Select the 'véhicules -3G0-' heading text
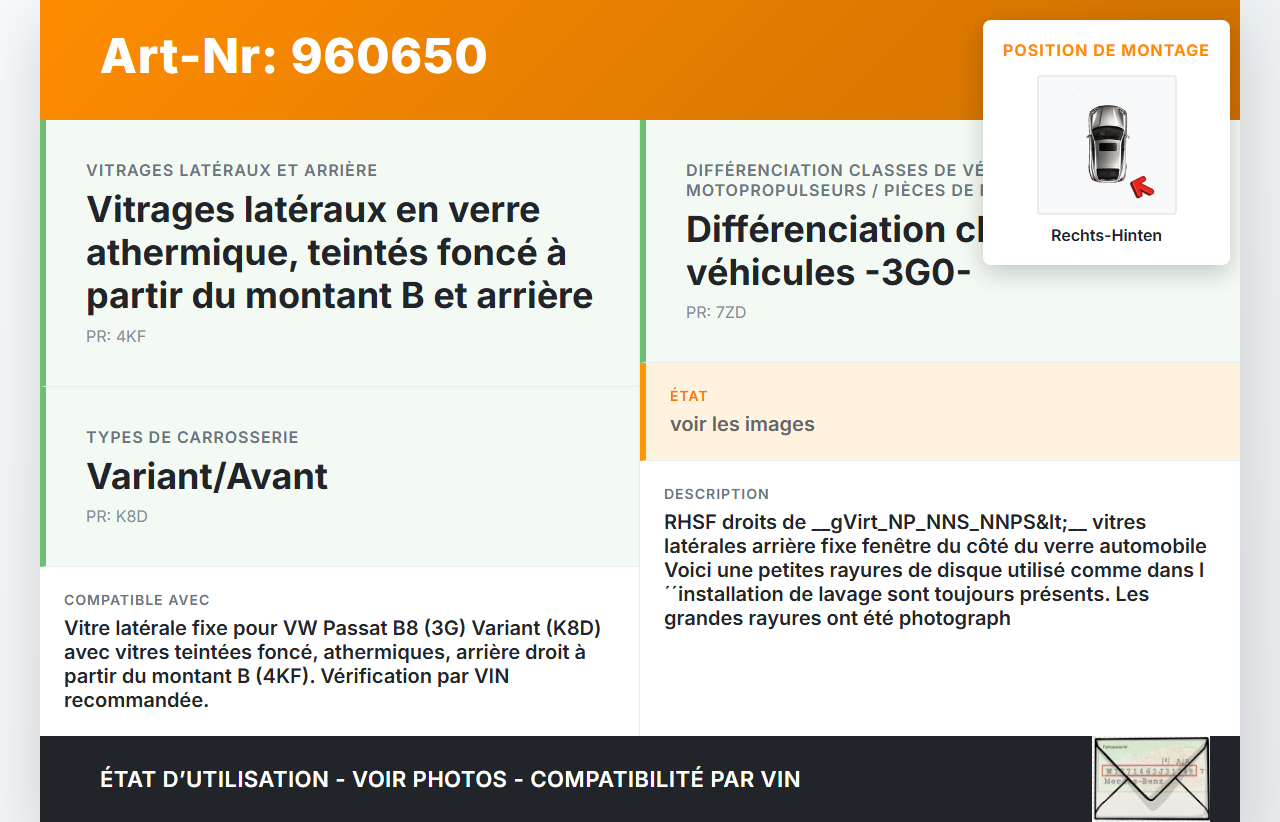 pos(829,272)
